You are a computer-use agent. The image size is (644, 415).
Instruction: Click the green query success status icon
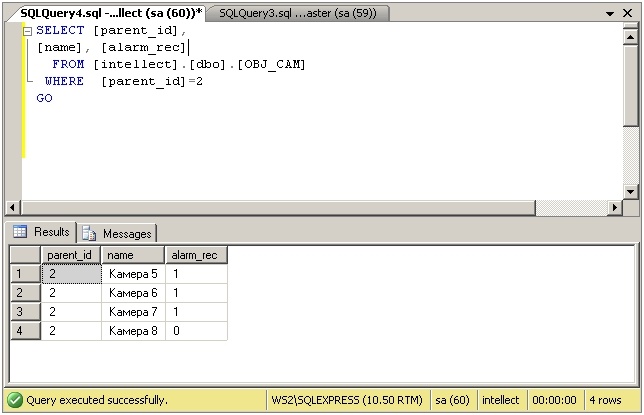[14, 400]
